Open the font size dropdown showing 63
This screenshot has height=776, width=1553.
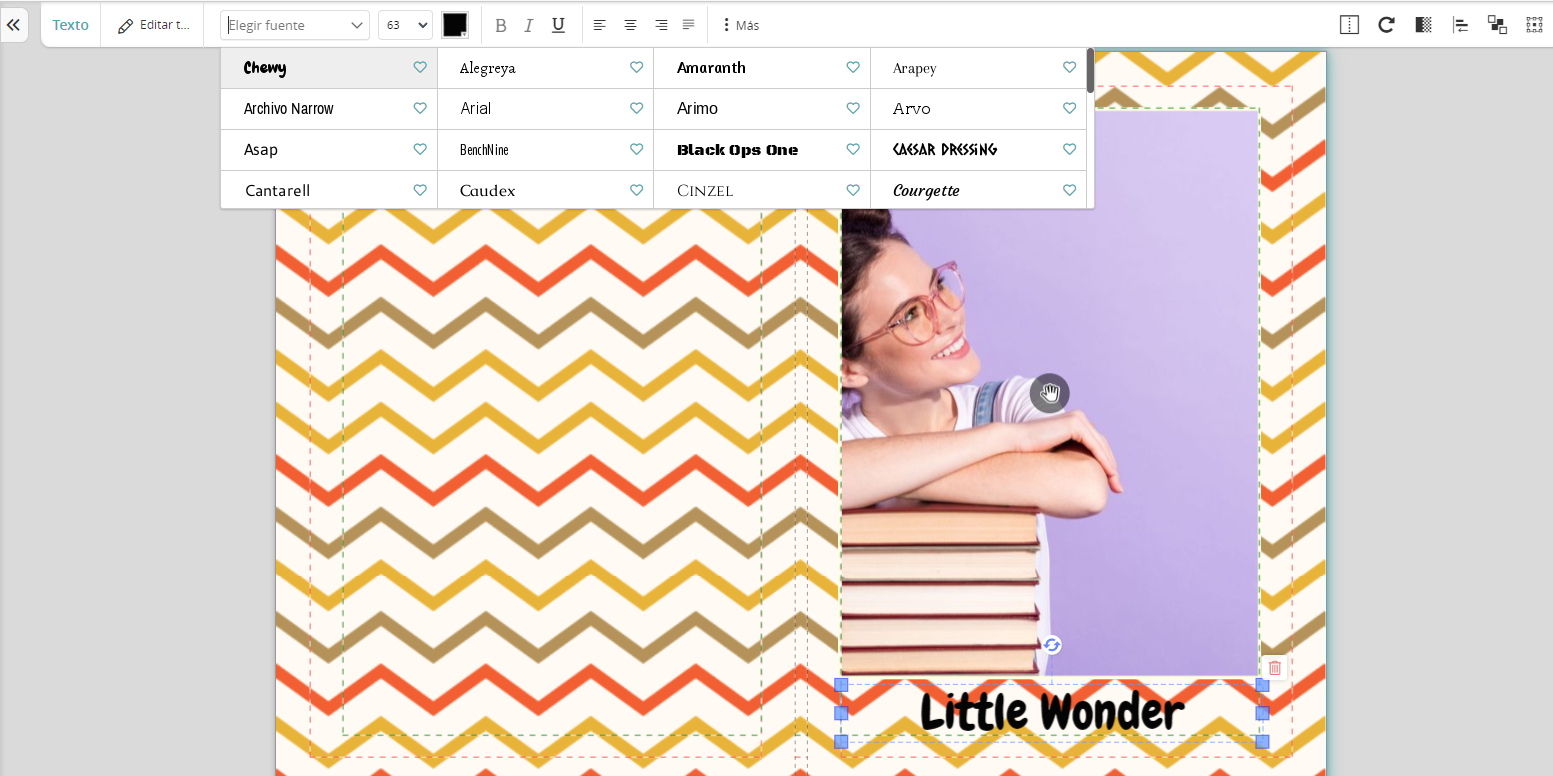[x=405, y=25]
